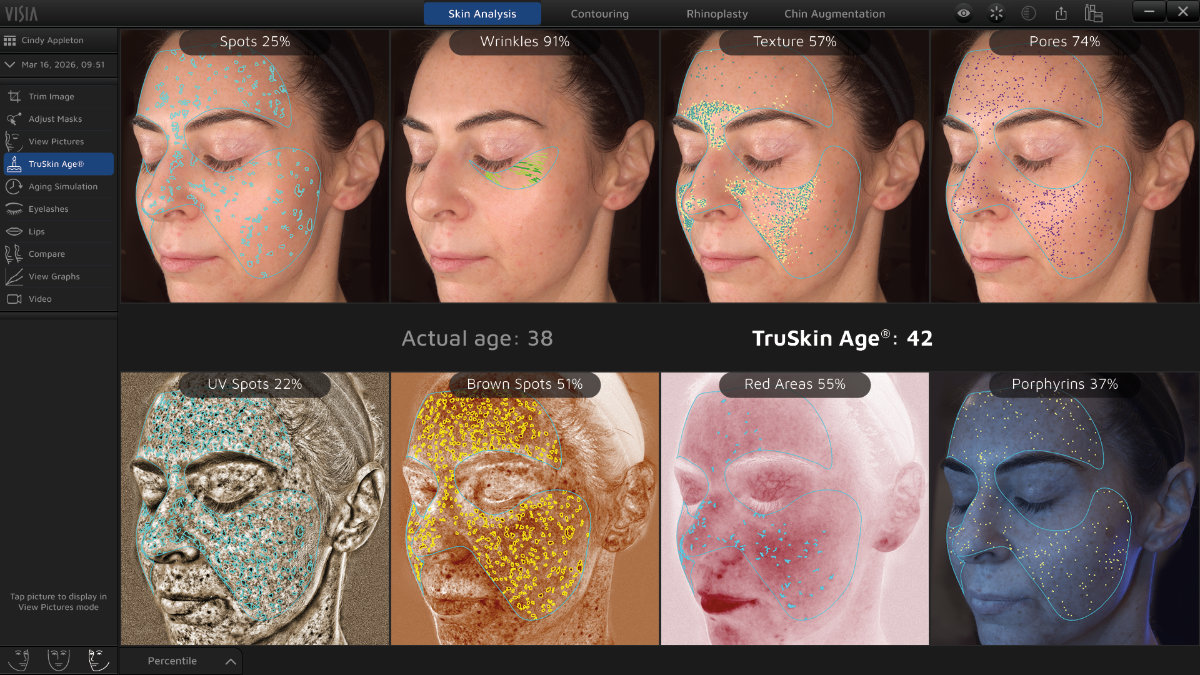Click the lined circle icon in toolbar
Screen dimensions: 1200x675
(1027, 13)
